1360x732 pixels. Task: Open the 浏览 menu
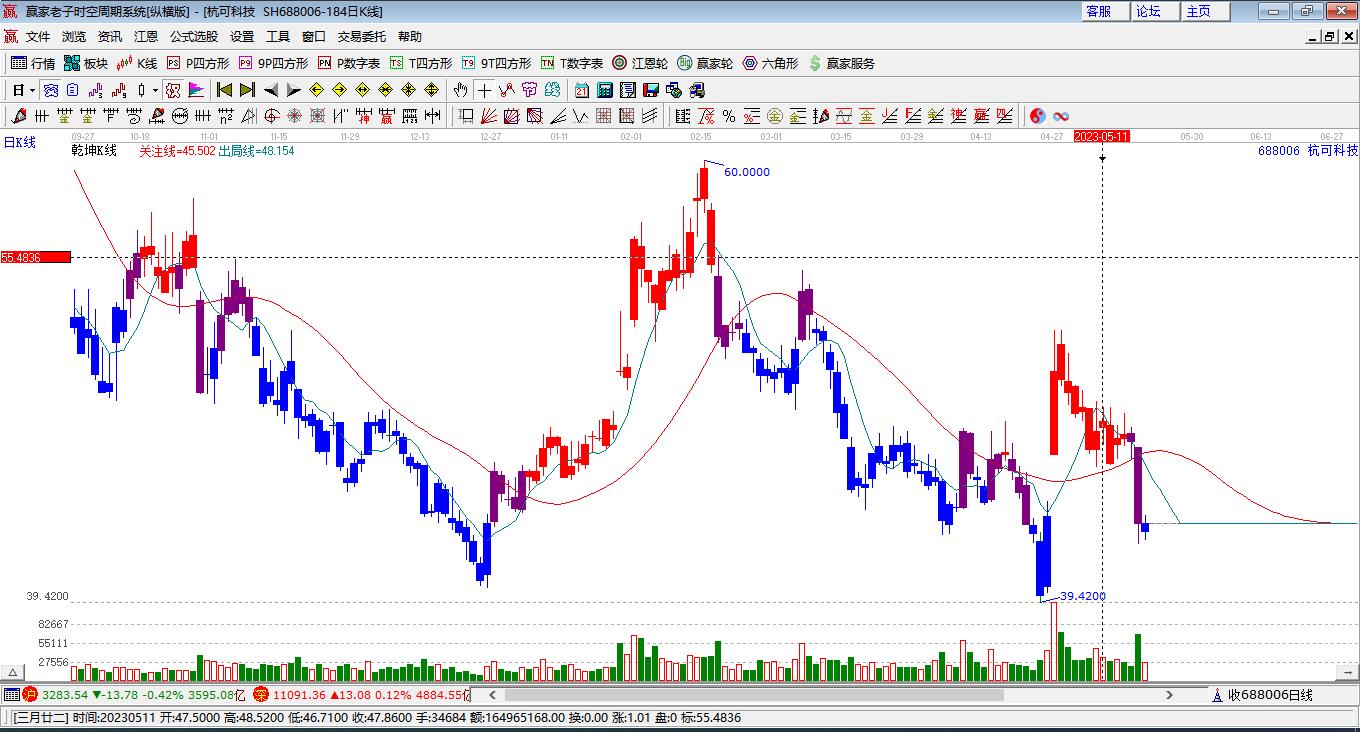(x=74, y=37)
